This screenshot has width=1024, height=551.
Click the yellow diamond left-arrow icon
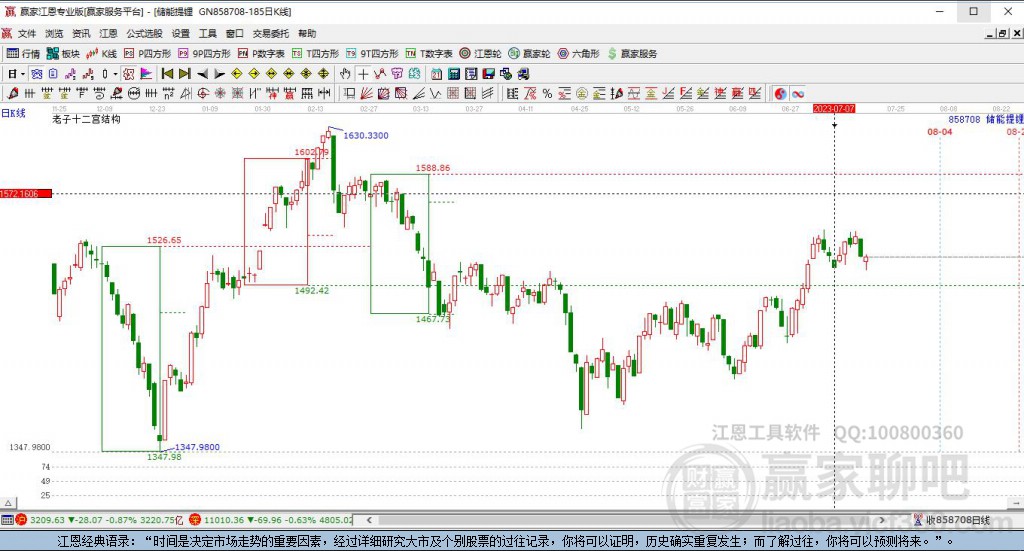[x=237, y=74]
